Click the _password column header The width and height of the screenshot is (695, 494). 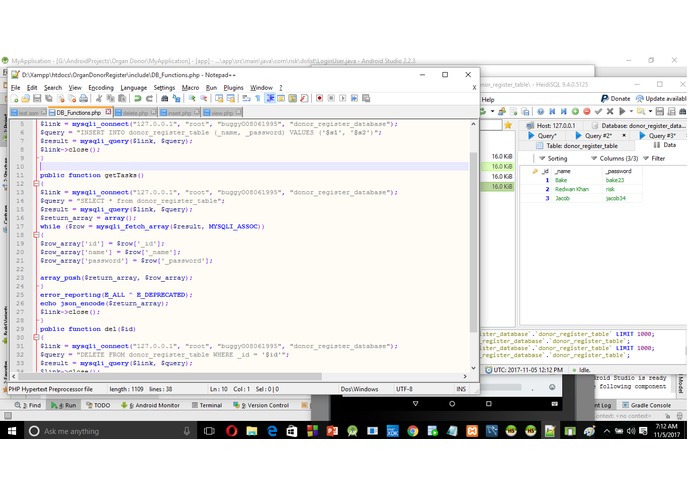pyautogui.click(x=619, y=171)
